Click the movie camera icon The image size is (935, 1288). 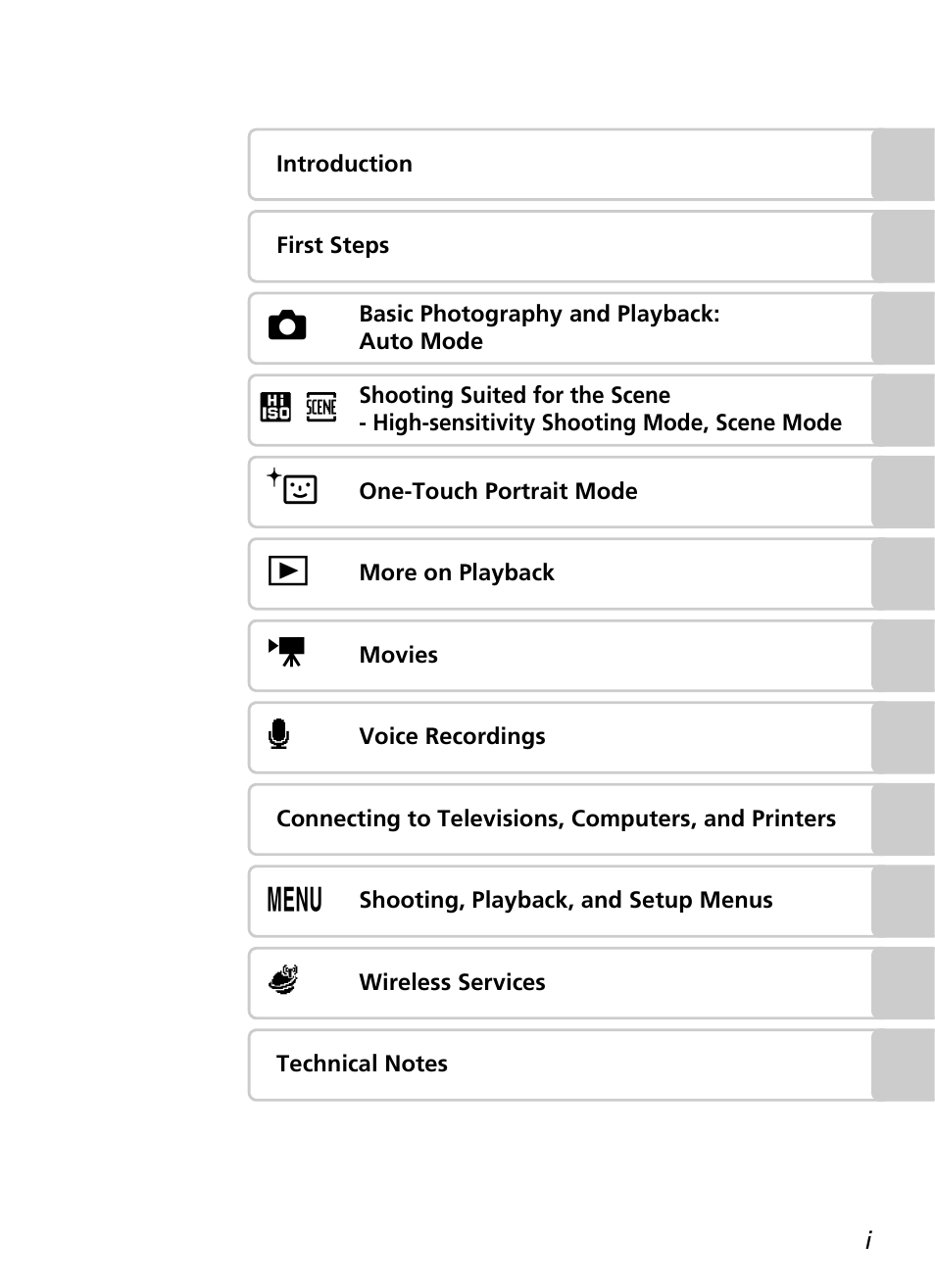288,651
